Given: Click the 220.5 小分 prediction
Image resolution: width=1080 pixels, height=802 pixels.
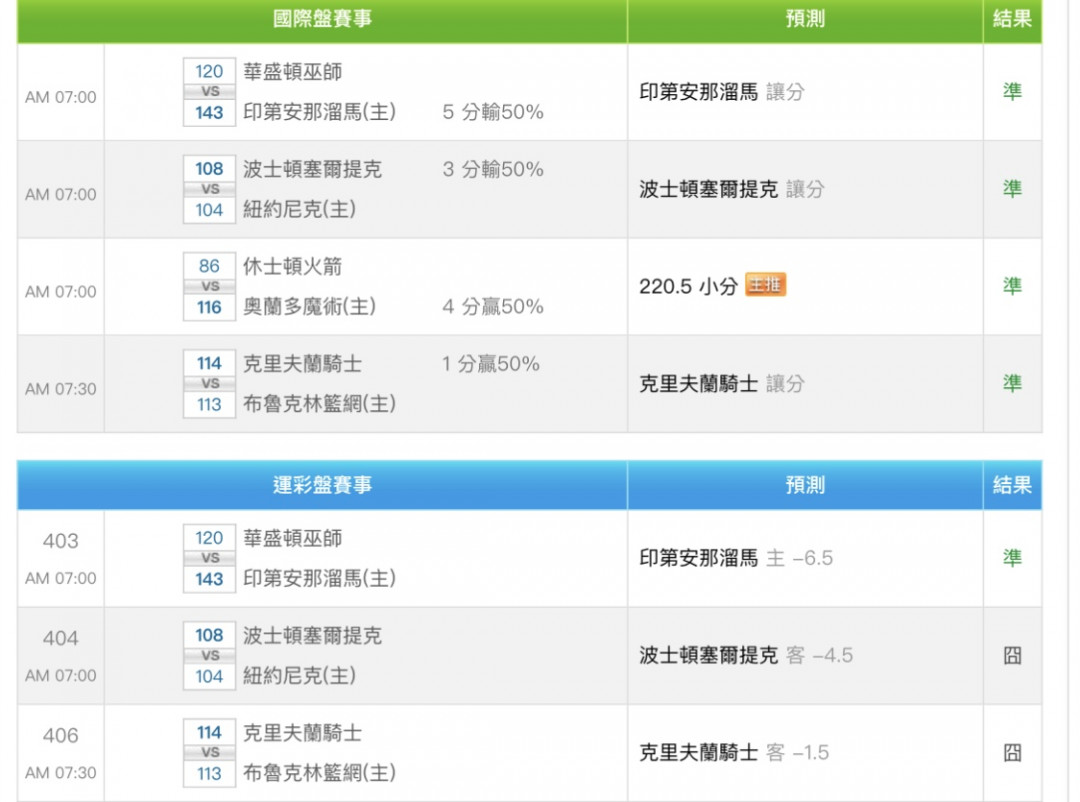Looking at the screenshot, I should [689, 286].
